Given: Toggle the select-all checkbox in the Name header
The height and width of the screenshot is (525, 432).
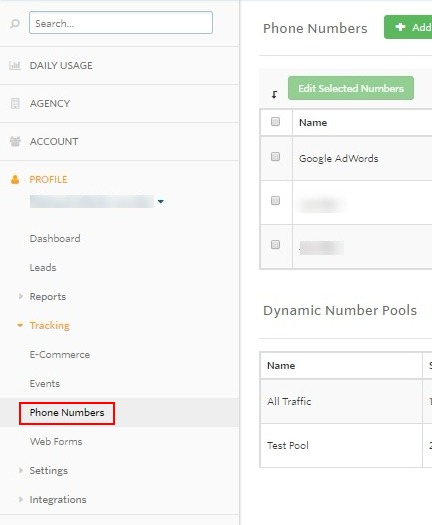Looking at the screenshot, I should click(275, 122).
